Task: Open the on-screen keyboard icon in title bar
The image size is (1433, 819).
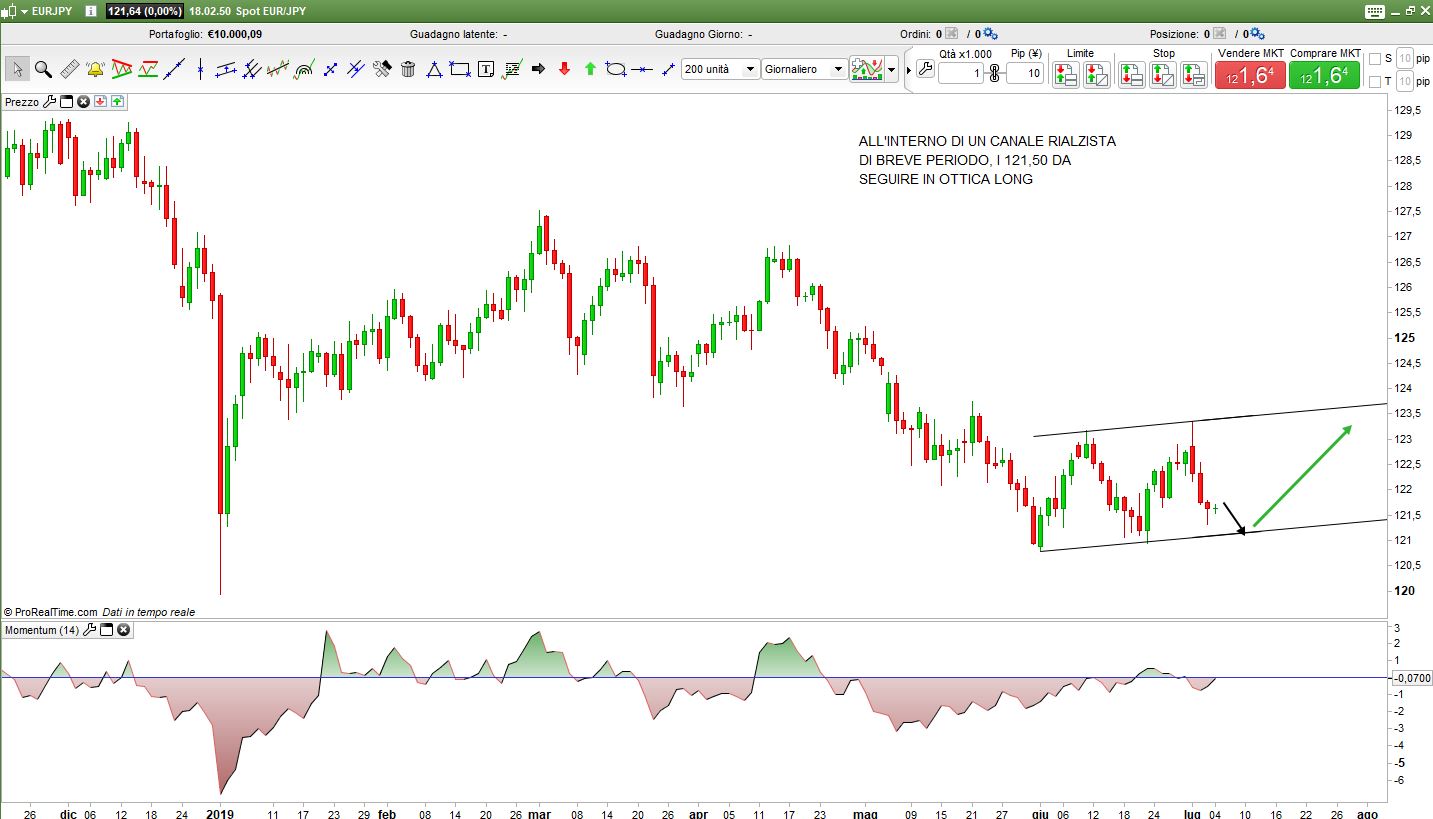Action: pos(1374,11)
